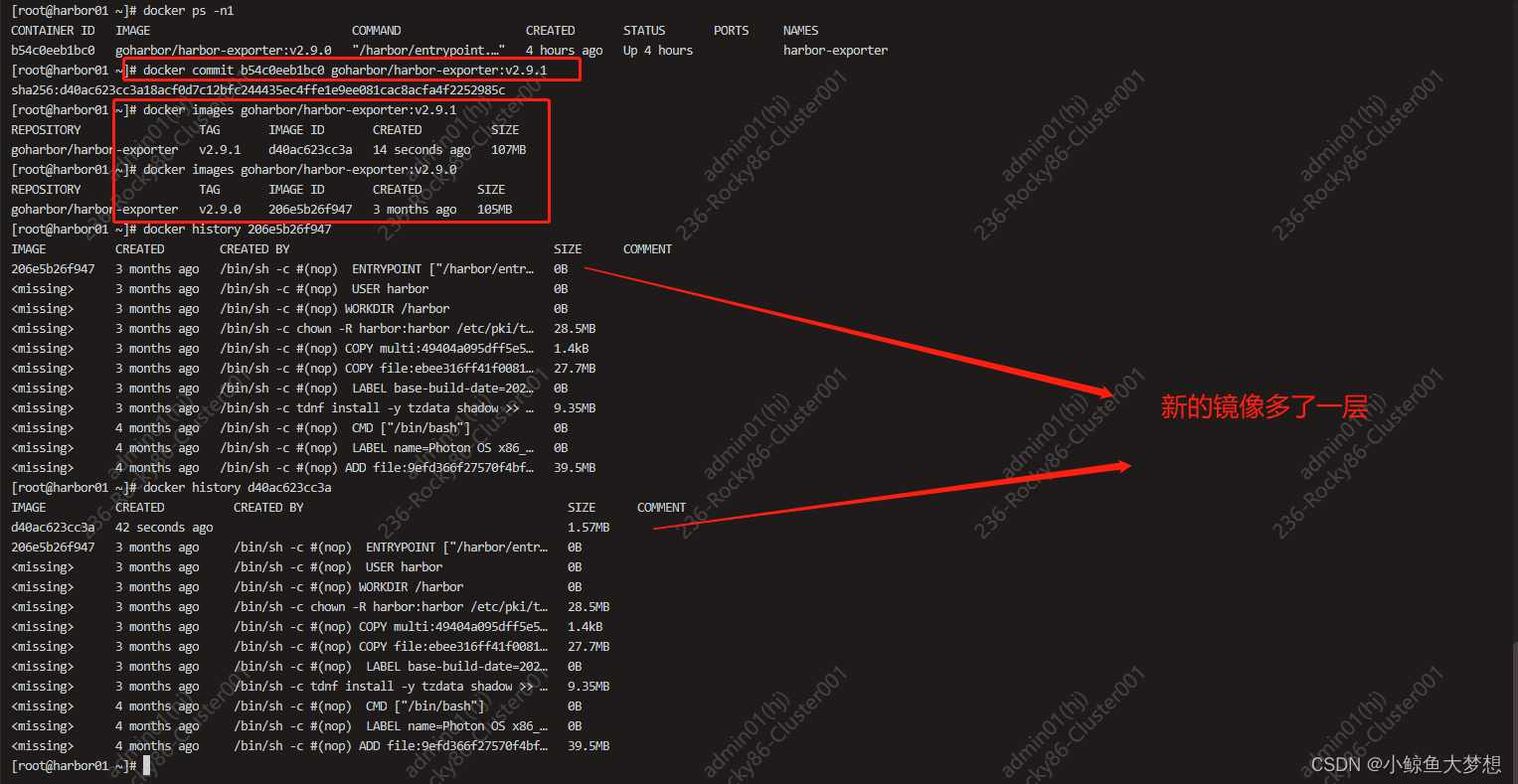Click the cursor block at the last prompt
1518x784 pixels.
point(146,765)
